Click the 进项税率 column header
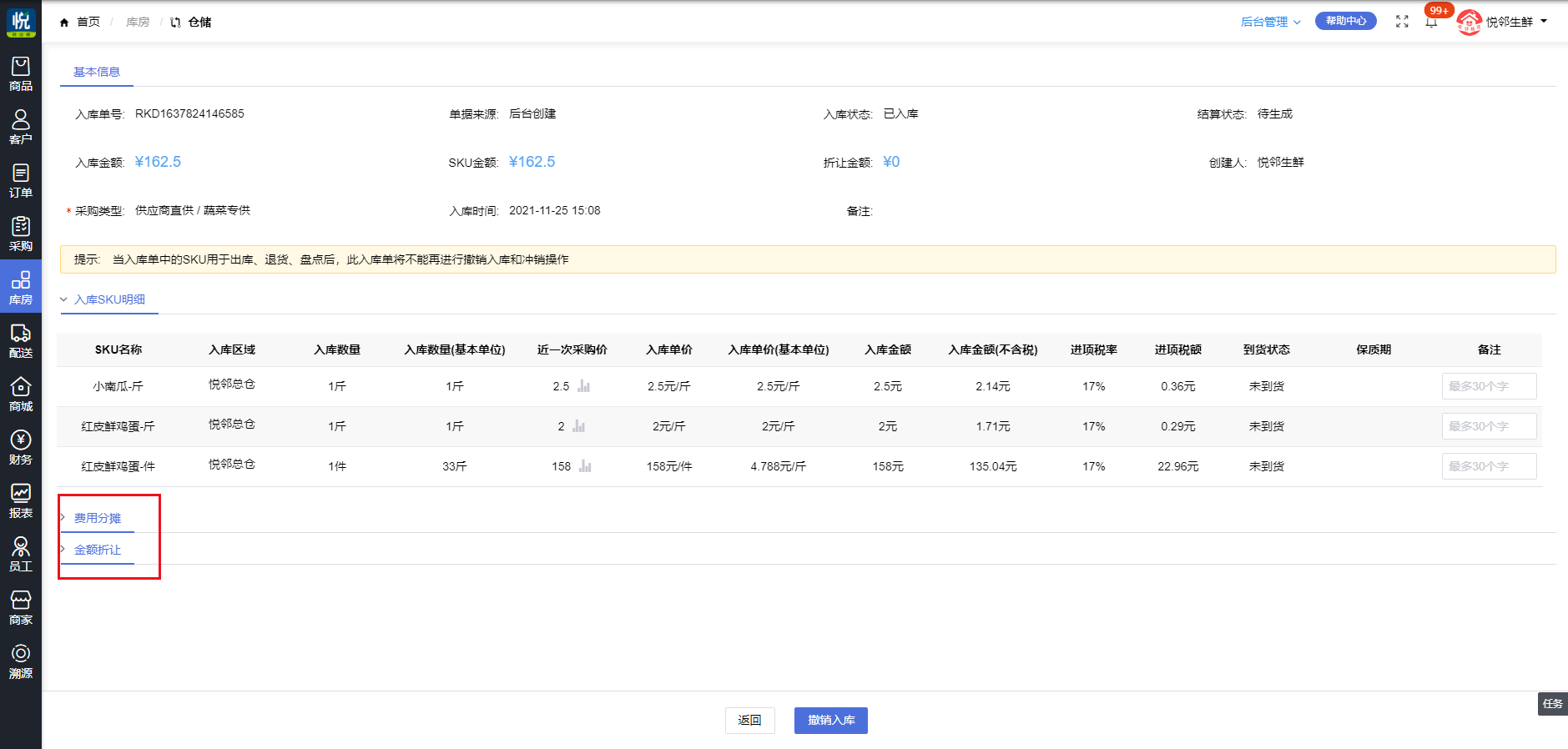This screenshot has width=1568, height=749. pos(1094,349)
